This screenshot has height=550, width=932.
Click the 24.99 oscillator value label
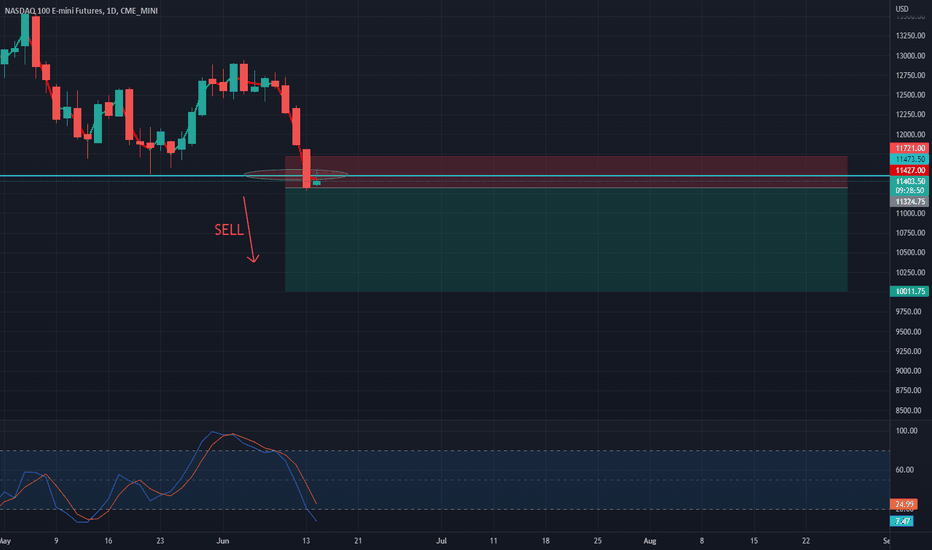pyautogui.click(x=903, y=504)
